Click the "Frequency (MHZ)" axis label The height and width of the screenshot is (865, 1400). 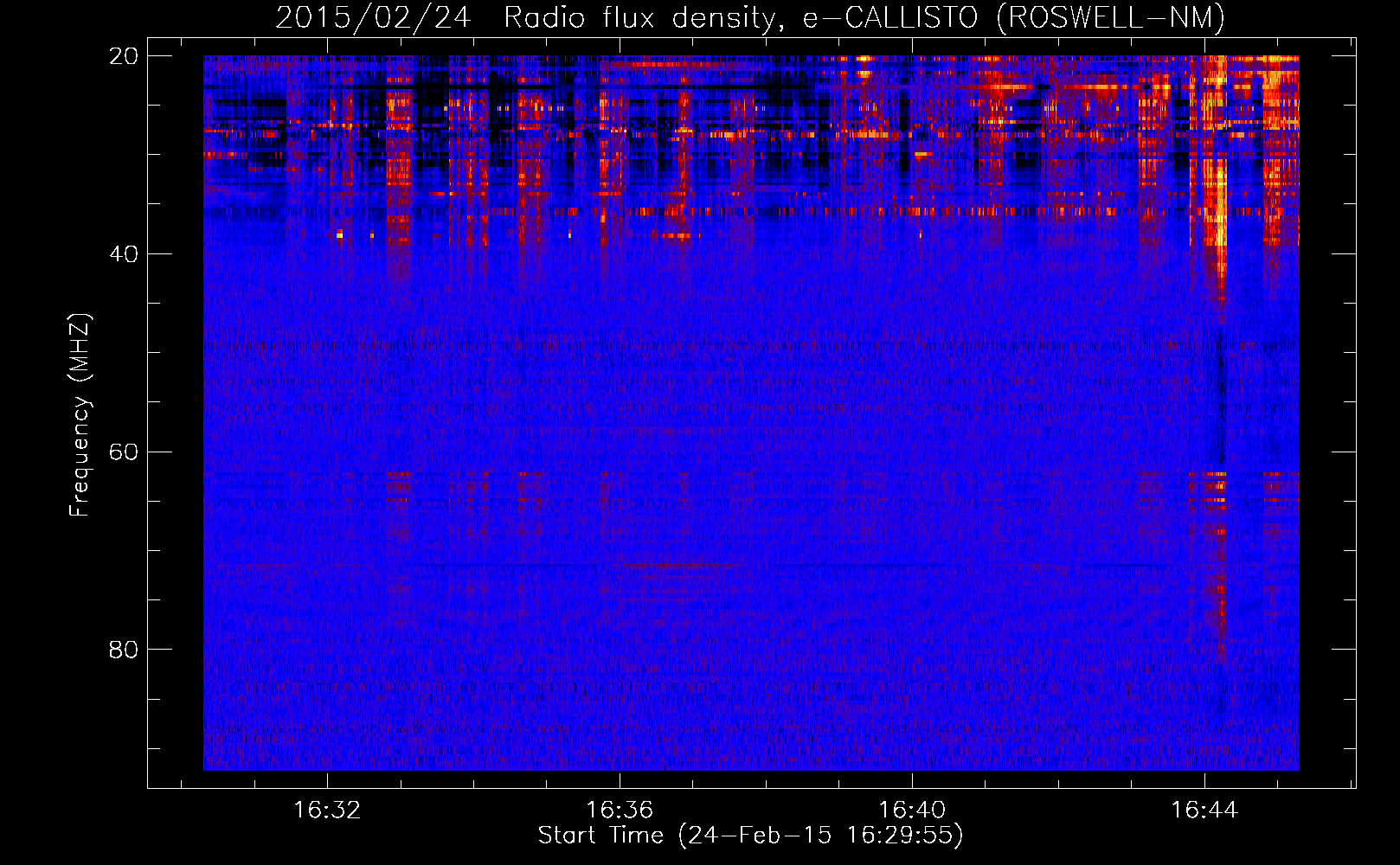(x=80, y=415)
